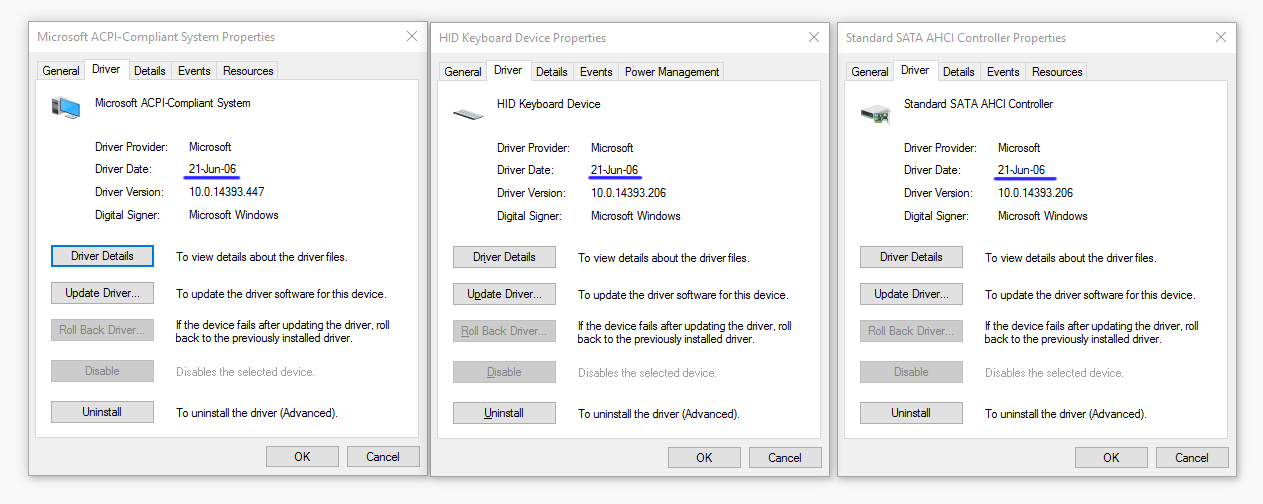Click the SATA AHCI Controller device icon
The width and height of the screenshot is (1263, 504).
pos(875,114)
